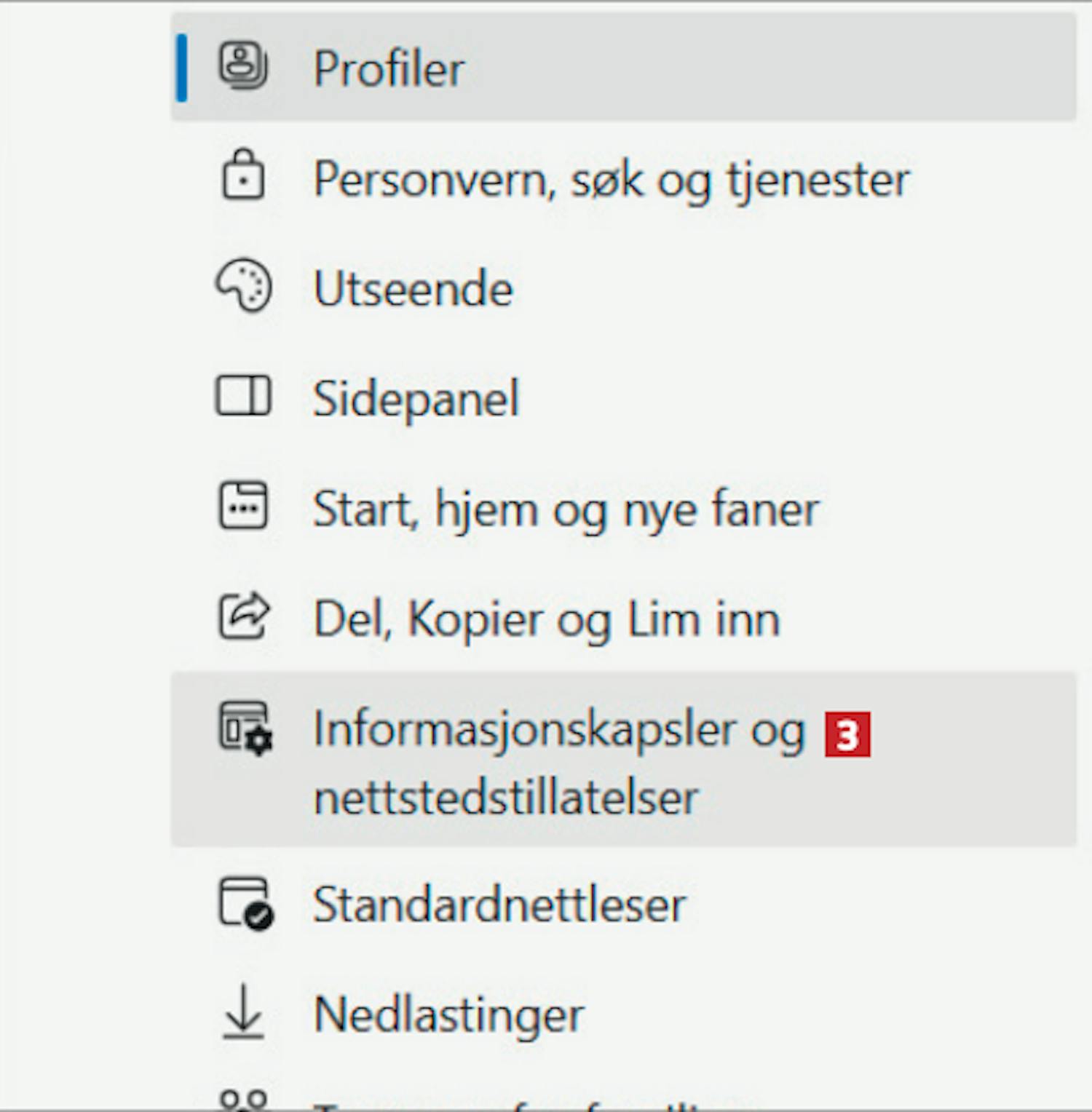Go to Personvern, søk og tjenester
Viewport: 1092px width, 1112px height.
click(610, 179)
